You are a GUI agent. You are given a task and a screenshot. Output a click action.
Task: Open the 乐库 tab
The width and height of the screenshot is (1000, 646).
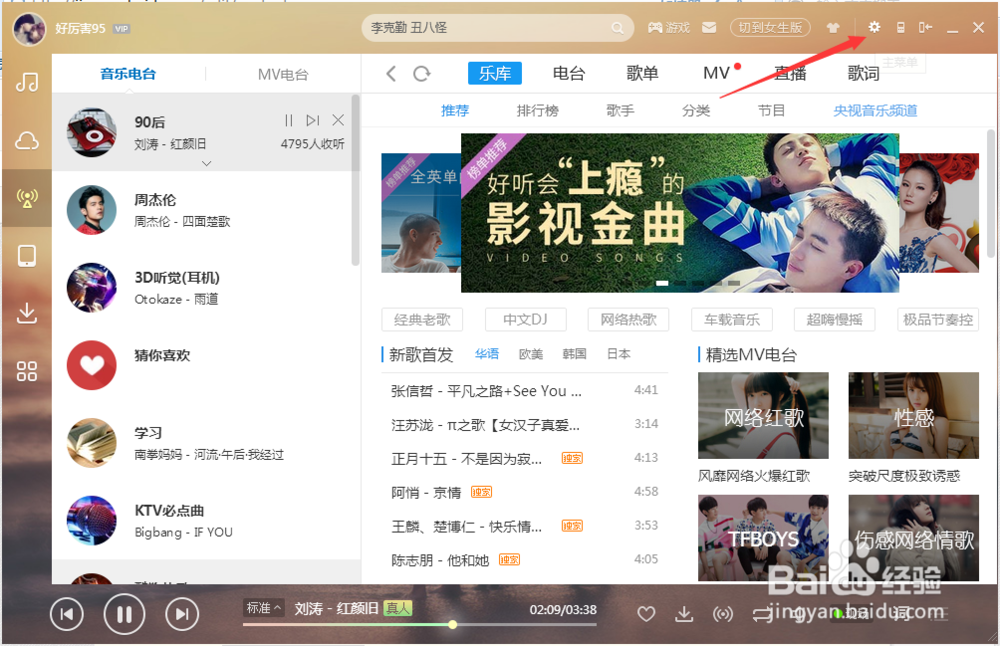(495, 73)
